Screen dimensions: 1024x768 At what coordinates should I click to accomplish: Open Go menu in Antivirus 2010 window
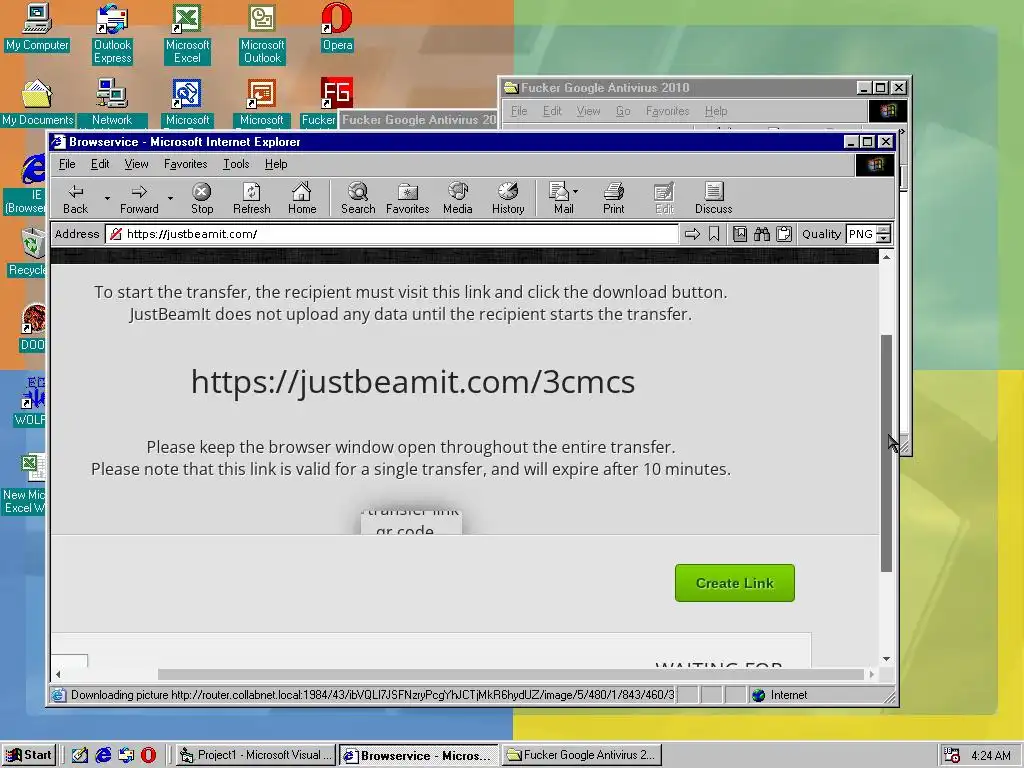click(623, 111)
